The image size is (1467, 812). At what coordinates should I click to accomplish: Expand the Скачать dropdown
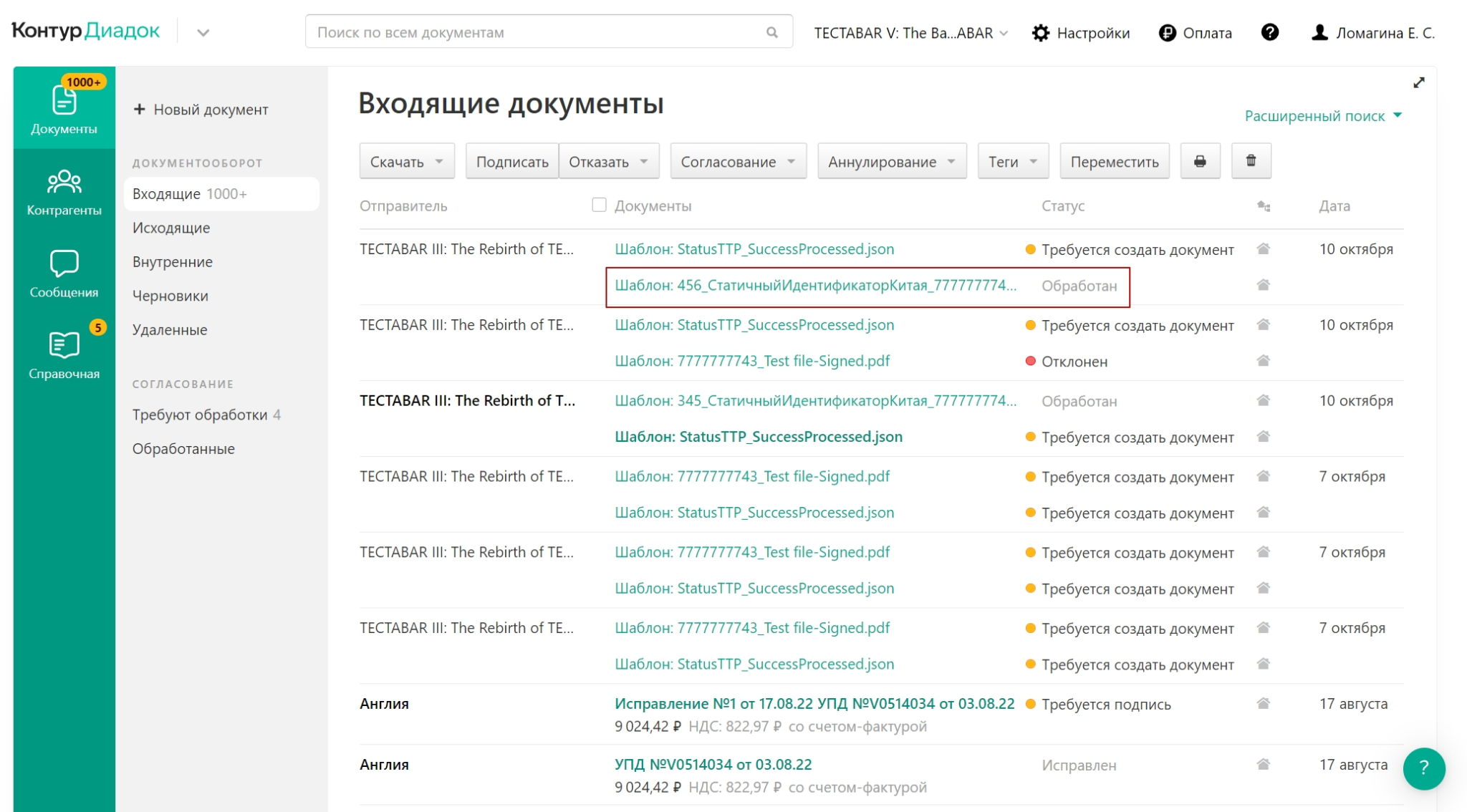click(x=406, y=162)
